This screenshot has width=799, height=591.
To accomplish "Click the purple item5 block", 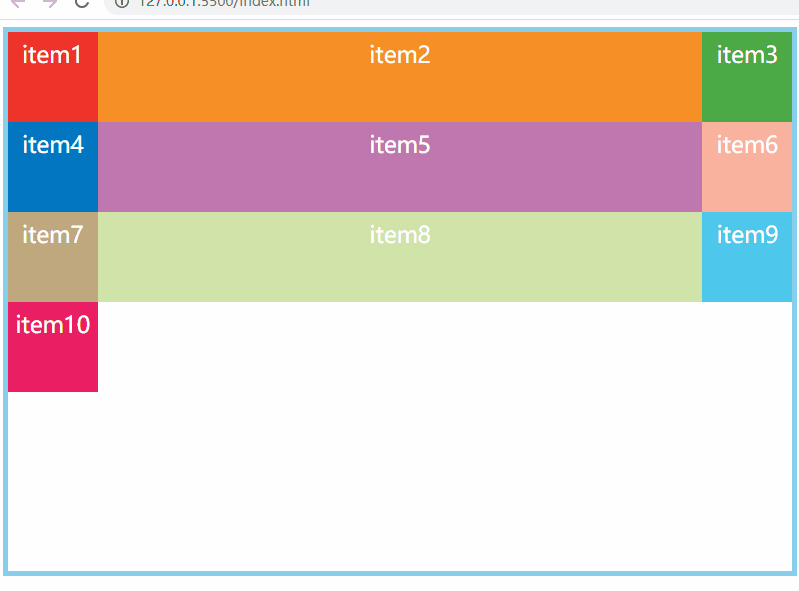I will (x=400, y=167).
